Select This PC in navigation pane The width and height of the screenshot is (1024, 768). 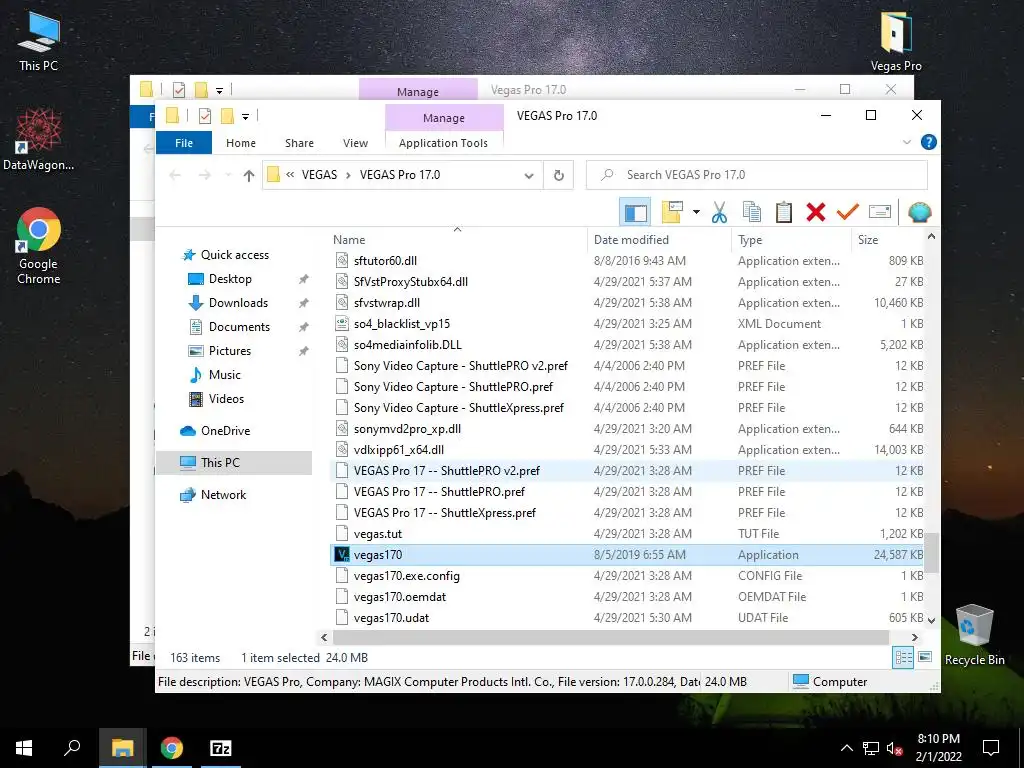click(234, 462)
